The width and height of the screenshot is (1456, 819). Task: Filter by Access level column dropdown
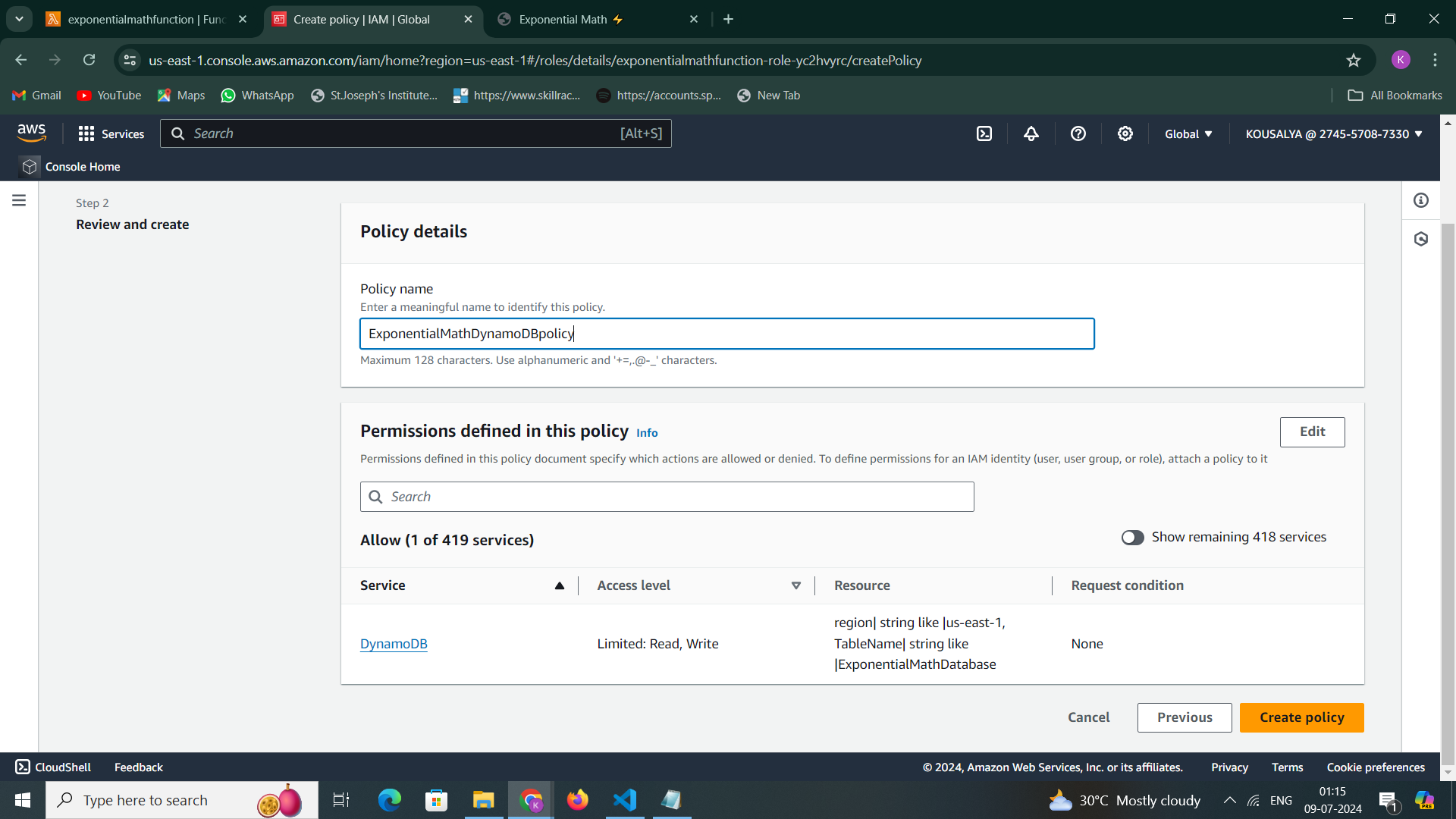[x=796, y=585]
